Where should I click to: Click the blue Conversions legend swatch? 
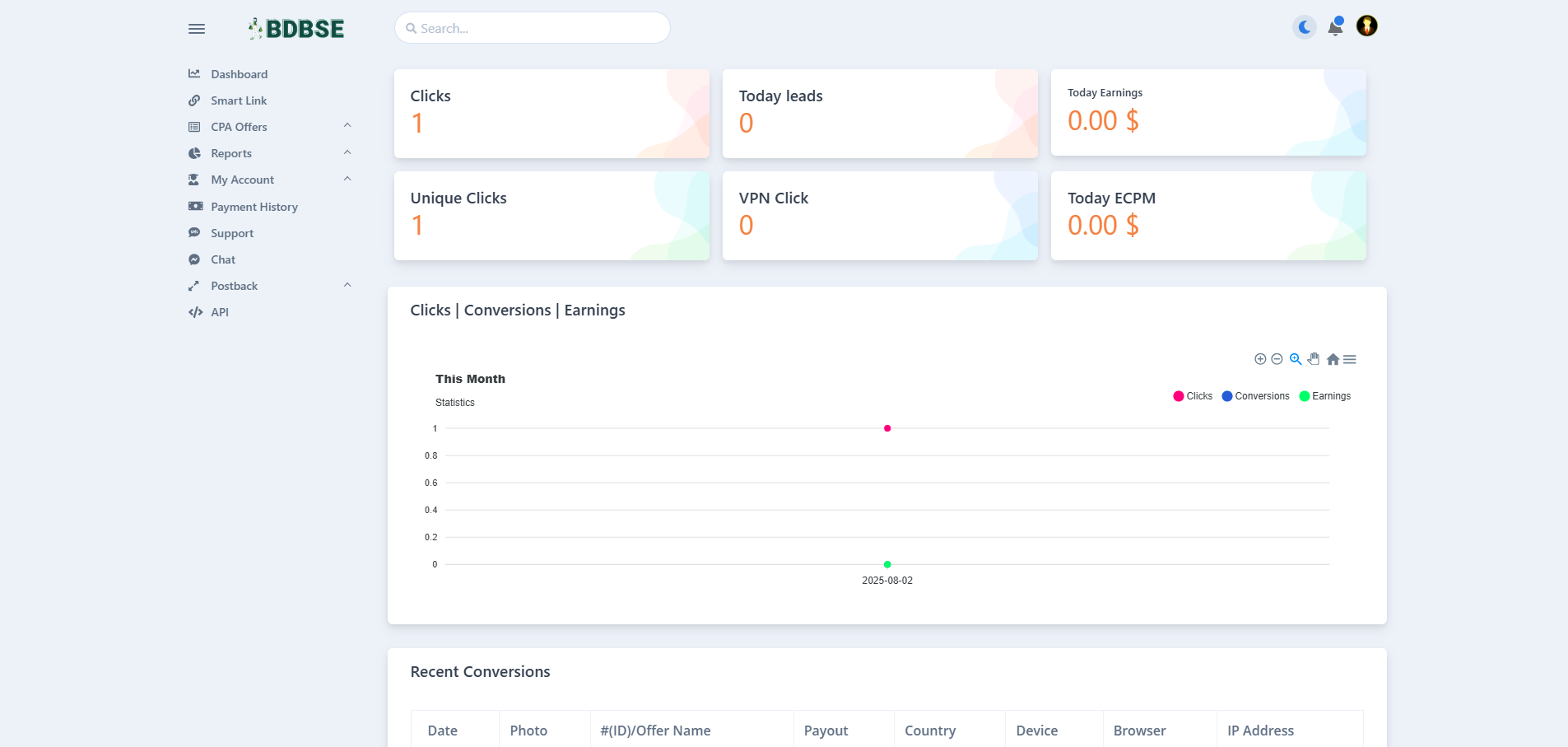point(1227,396)
